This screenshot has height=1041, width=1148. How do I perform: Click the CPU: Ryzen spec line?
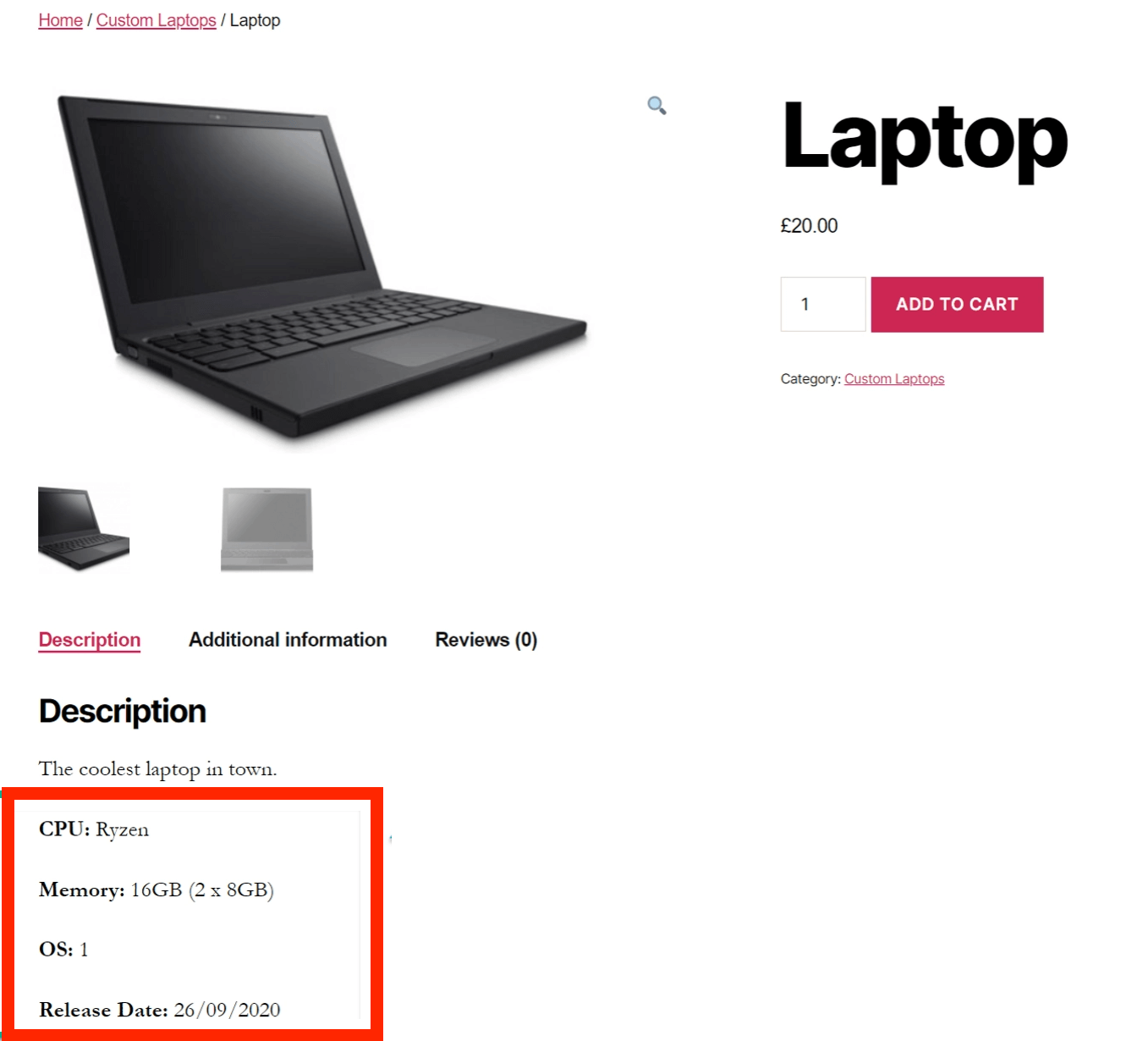tap(94, 829)
